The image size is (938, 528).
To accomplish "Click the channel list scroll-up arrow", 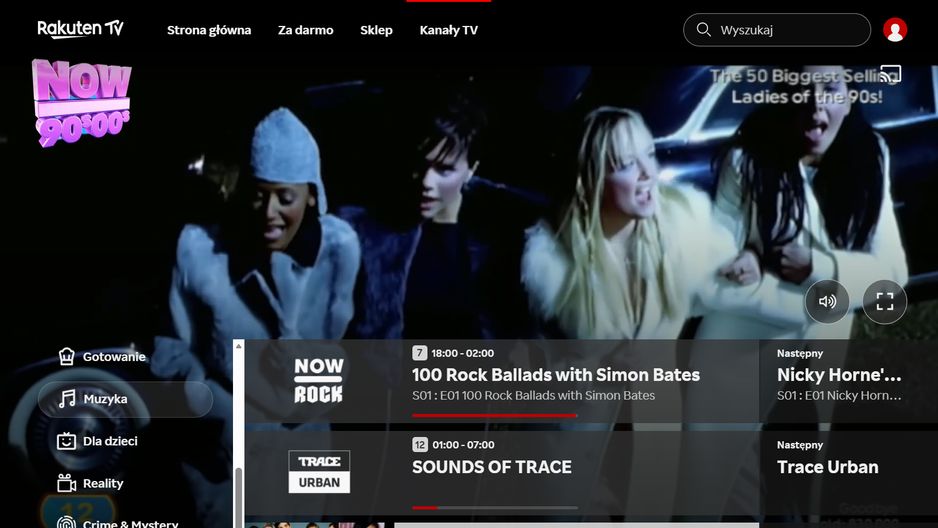I will tap(239, 346).
